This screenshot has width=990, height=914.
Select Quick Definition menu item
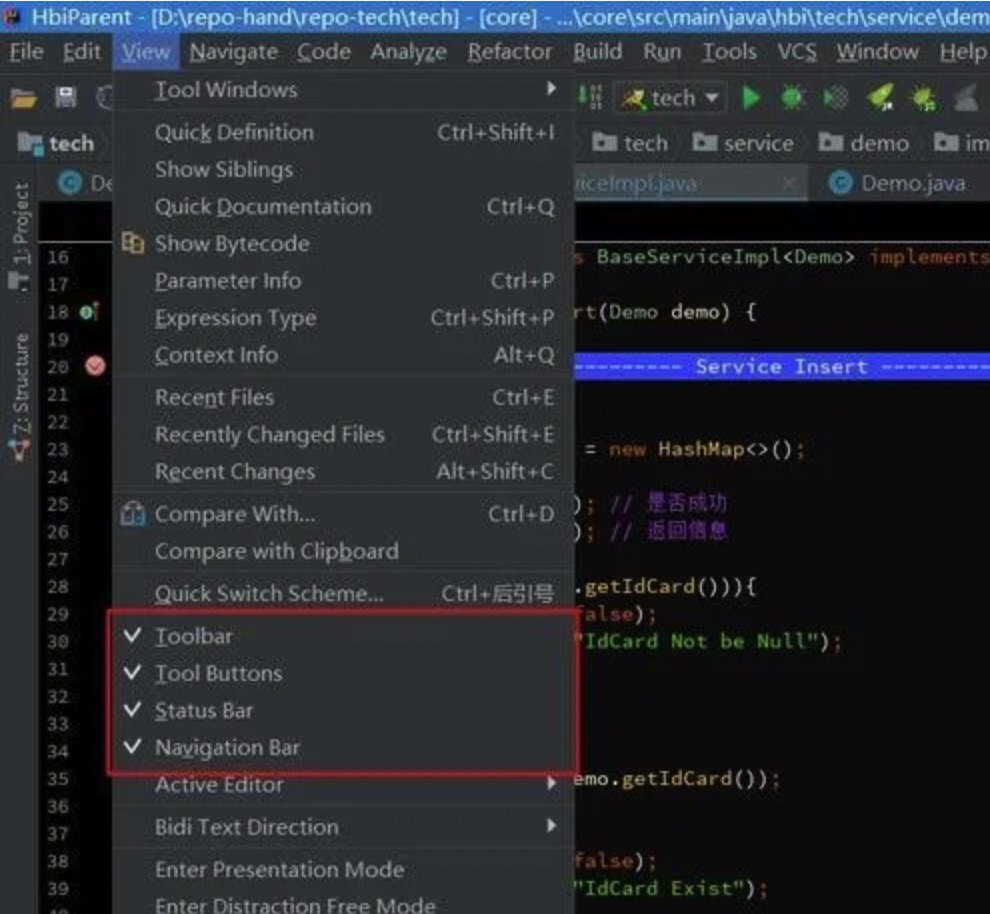pyautogui.click(x=343, y=133)
